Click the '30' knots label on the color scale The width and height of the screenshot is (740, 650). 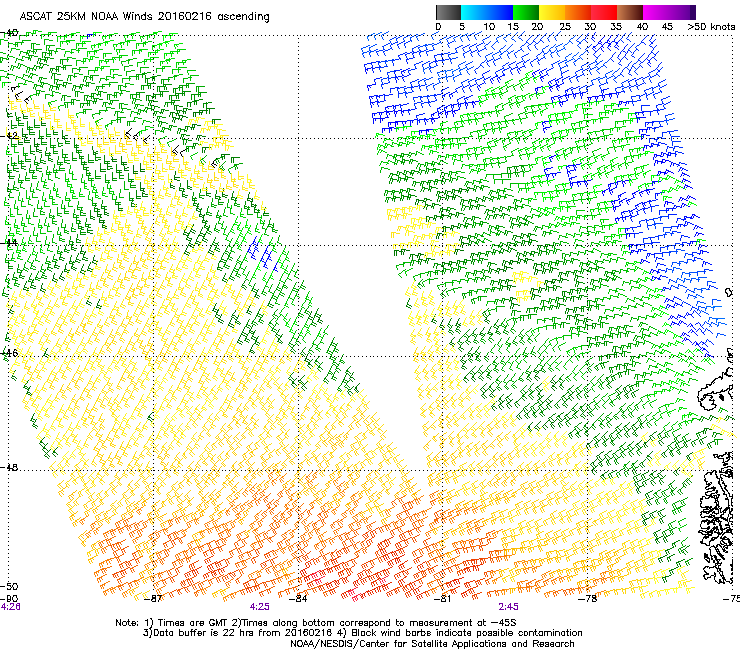point(590,27)
